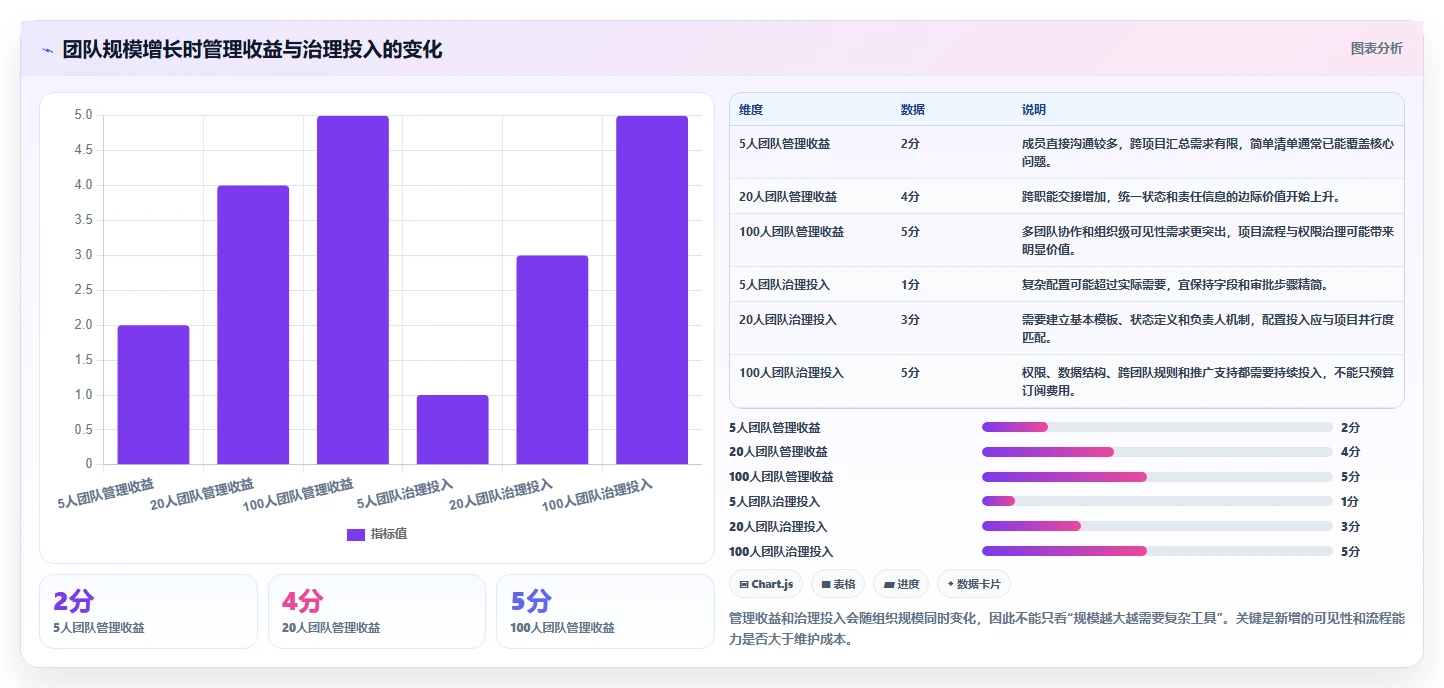Click the pulse icon beside the page title

47,50
